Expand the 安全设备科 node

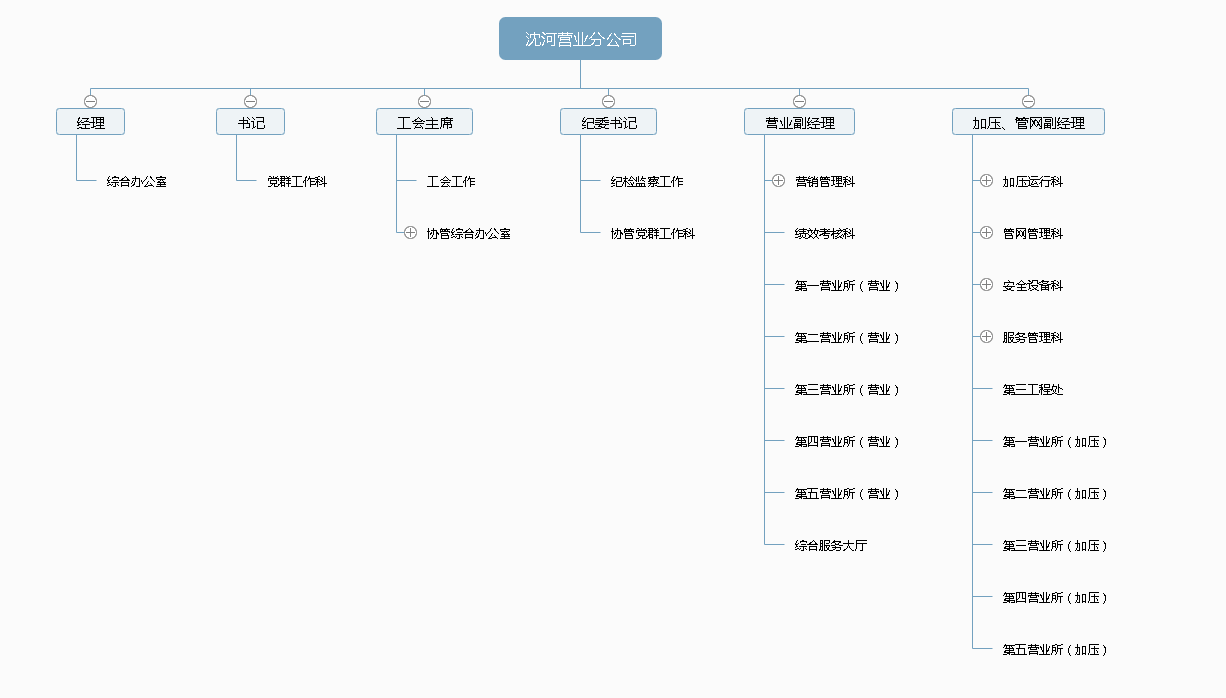986,285
